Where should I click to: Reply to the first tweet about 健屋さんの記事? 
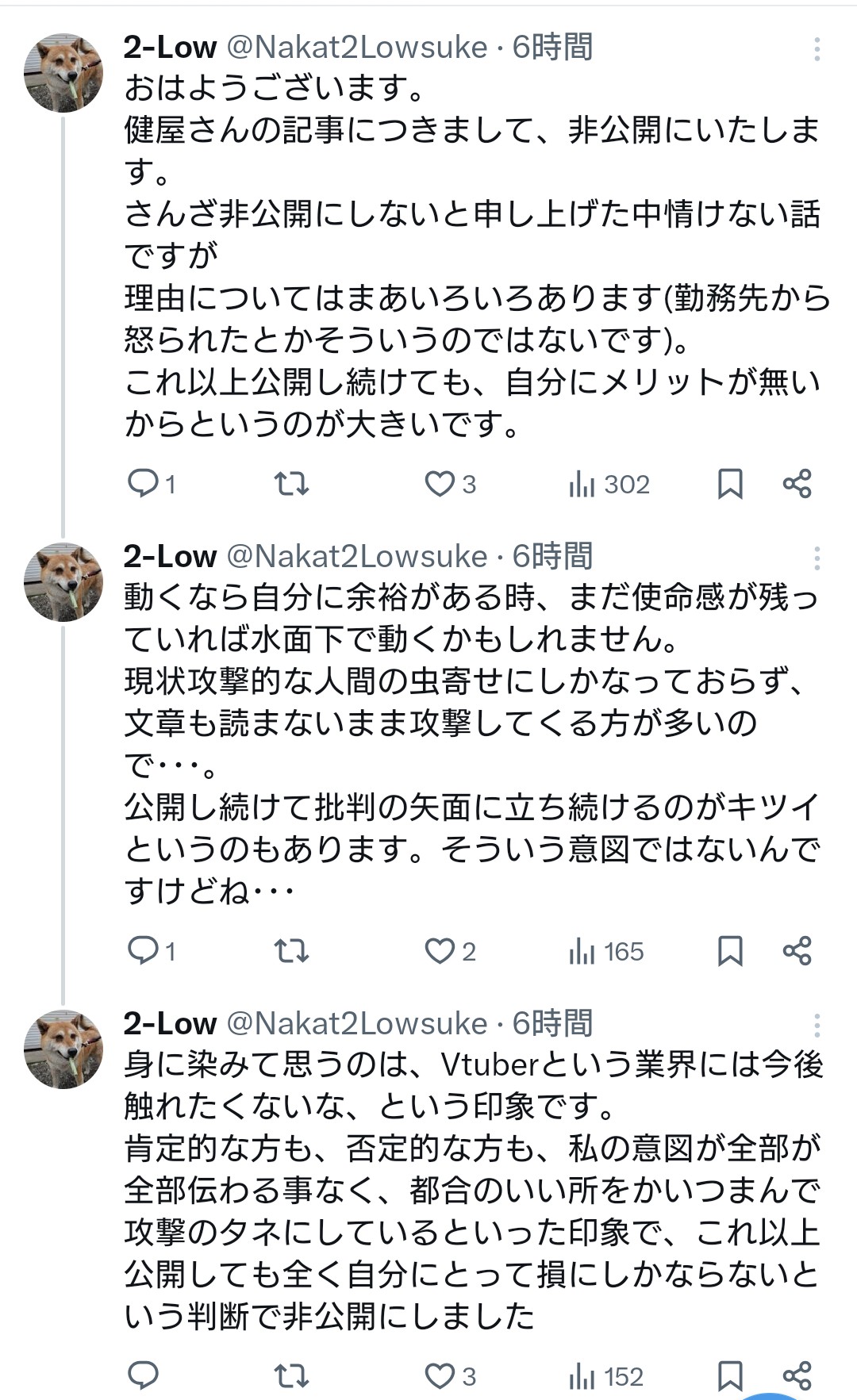click(x=144, y=483)
